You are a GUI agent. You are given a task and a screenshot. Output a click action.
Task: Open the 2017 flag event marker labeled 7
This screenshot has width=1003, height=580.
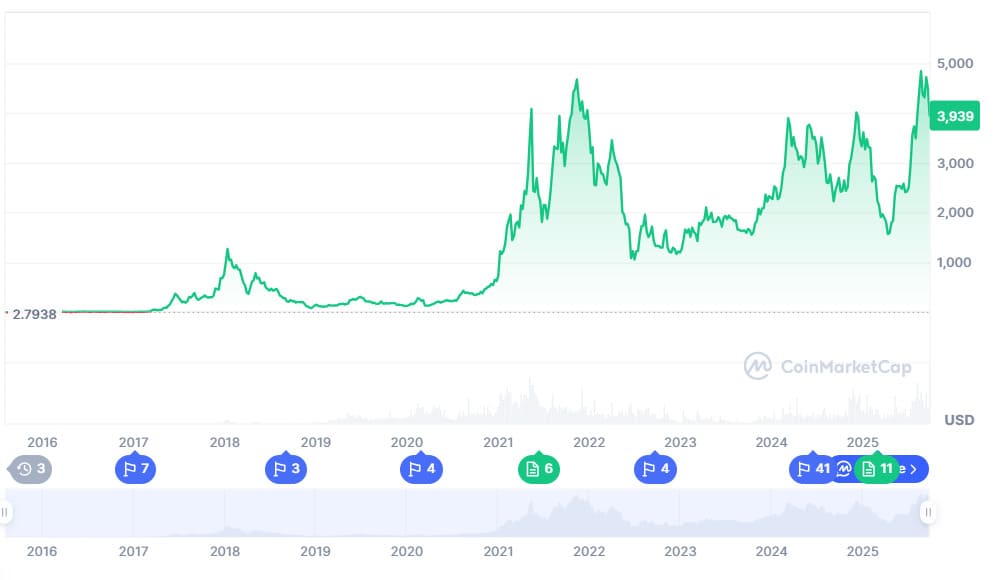[x=136, y=469]
